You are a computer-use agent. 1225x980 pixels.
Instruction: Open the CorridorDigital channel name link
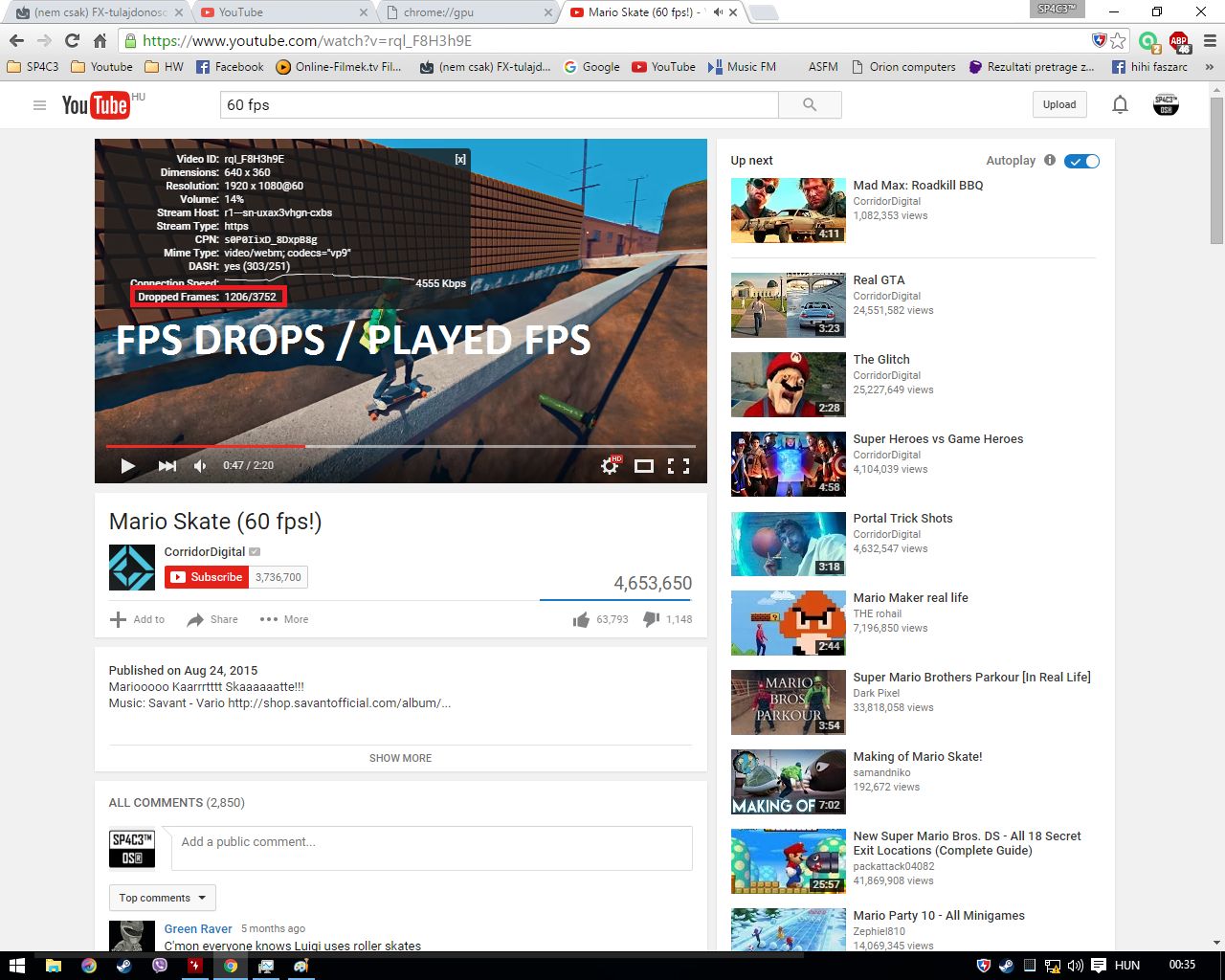205,552
